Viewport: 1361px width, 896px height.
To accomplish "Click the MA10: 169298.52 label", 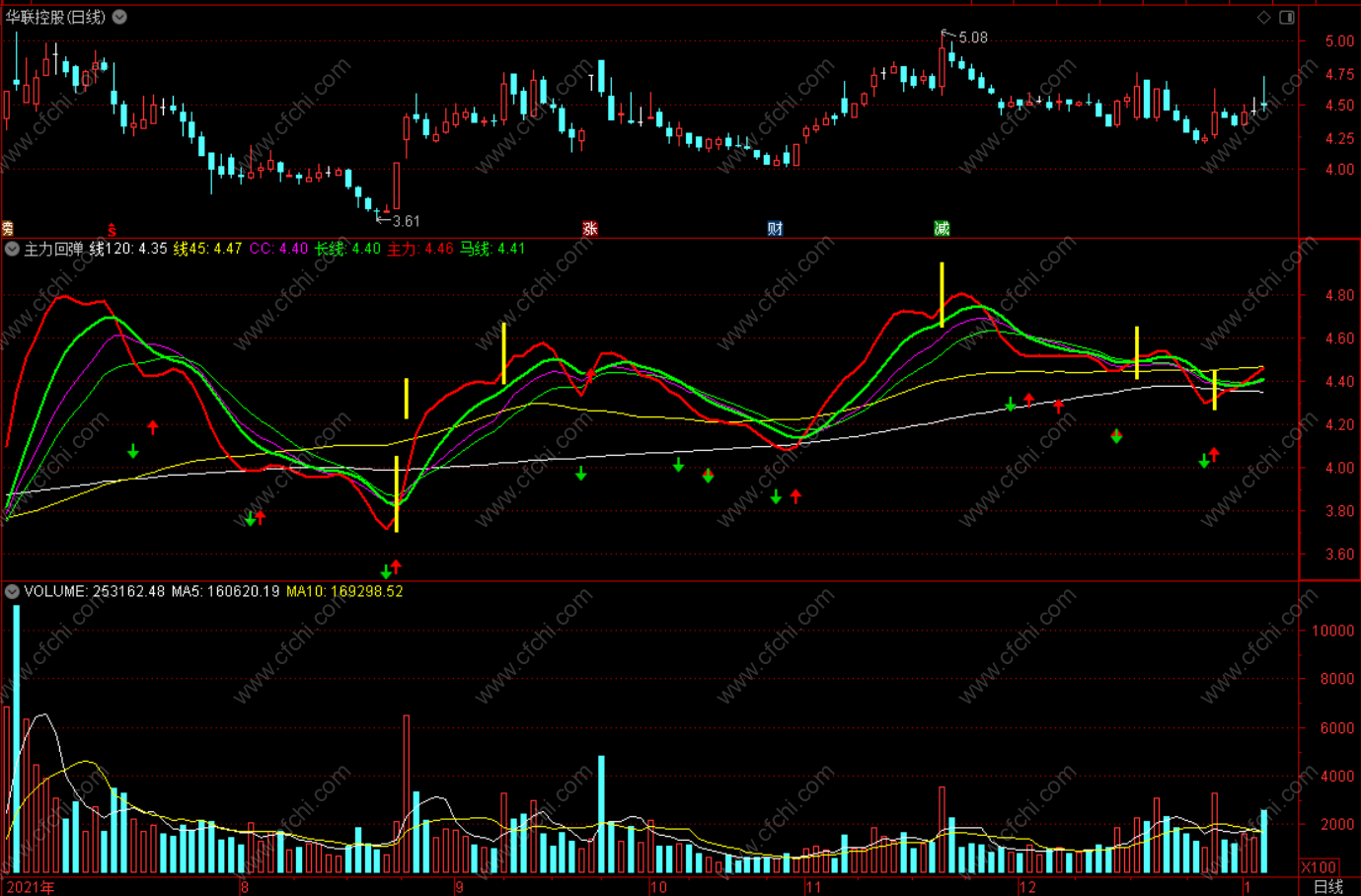I will (344, 591).
